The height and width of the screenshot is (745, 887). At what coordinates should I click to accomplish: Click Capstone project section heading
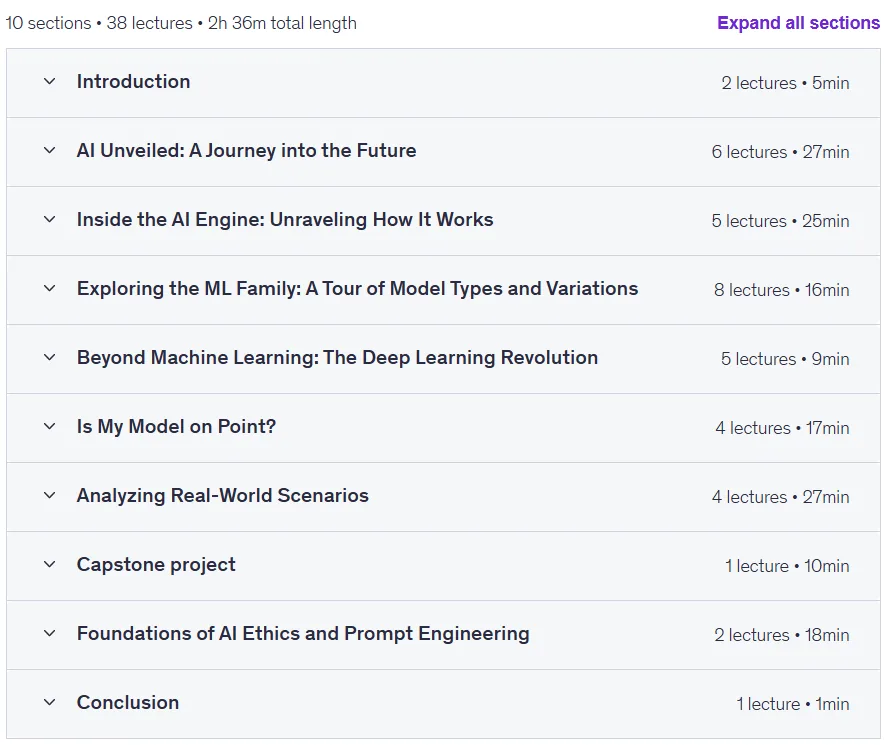coord(156,565)
